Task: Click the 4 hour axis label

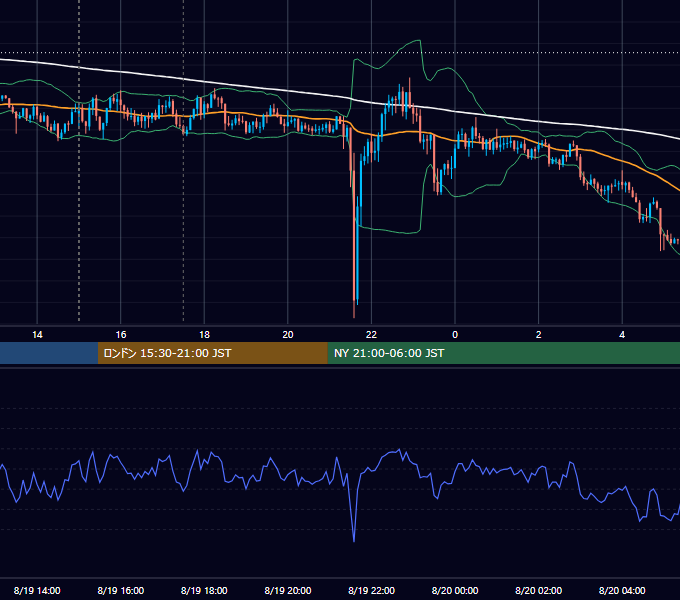Action: (x=622, y=335)
